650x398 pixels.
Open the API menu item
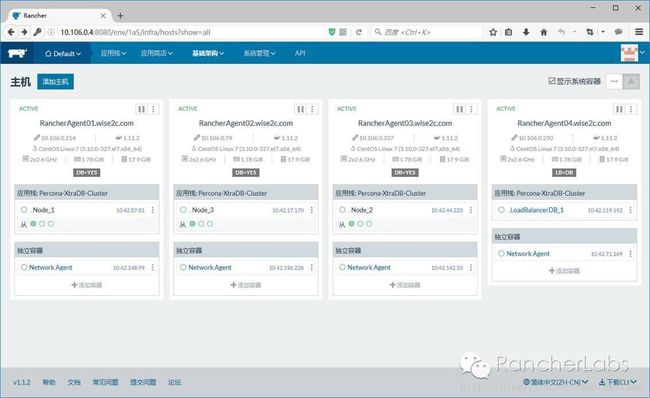300,53
